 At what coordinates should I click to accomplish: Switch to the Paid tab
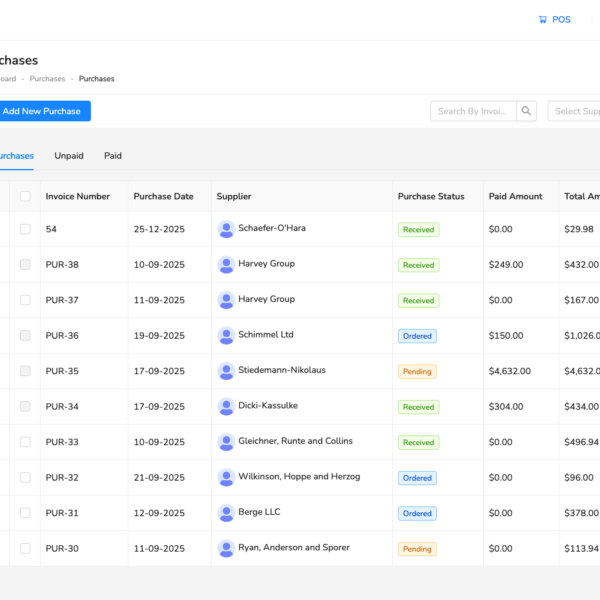pyautogui.click(x=113, y=156)
